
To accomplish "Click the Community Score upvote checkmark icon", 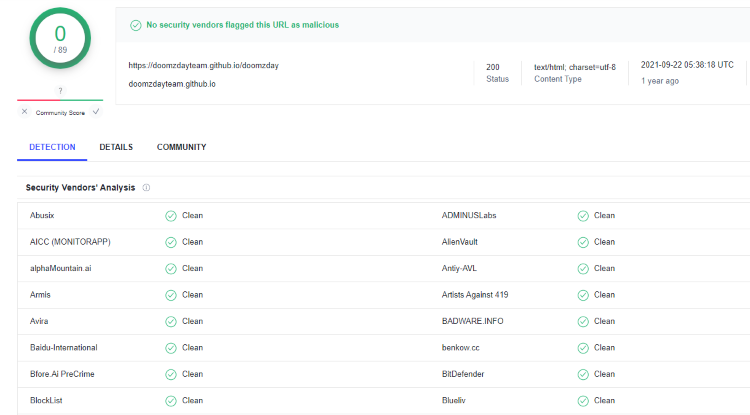I will 96,111.
